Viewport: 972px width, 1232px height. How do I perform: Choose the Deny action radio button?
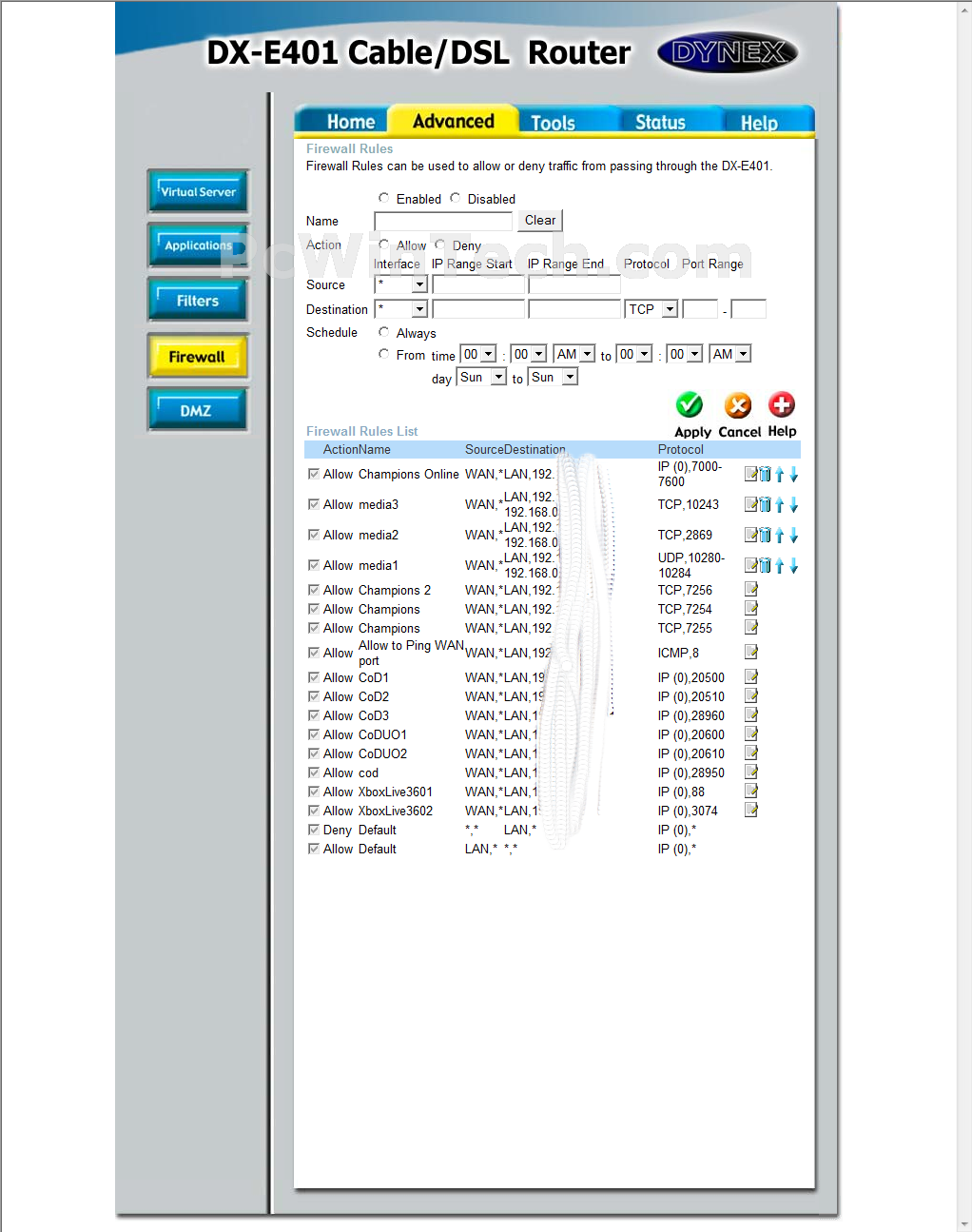tap(439, 244)
